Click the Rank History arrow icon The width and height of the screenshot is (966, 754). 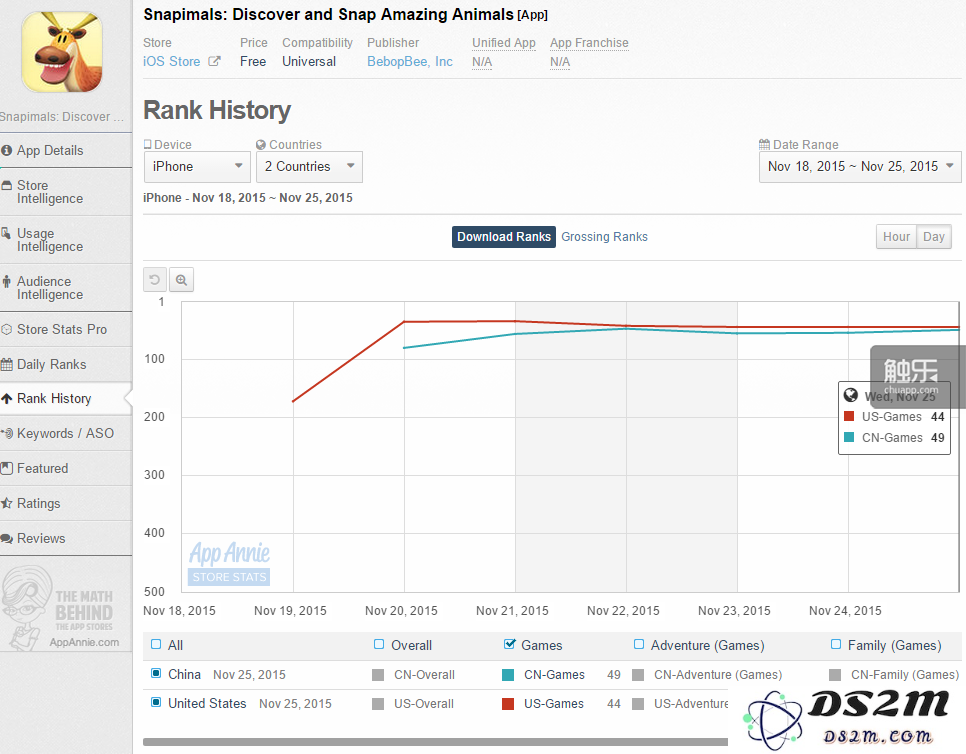click(x=7, y=399)
